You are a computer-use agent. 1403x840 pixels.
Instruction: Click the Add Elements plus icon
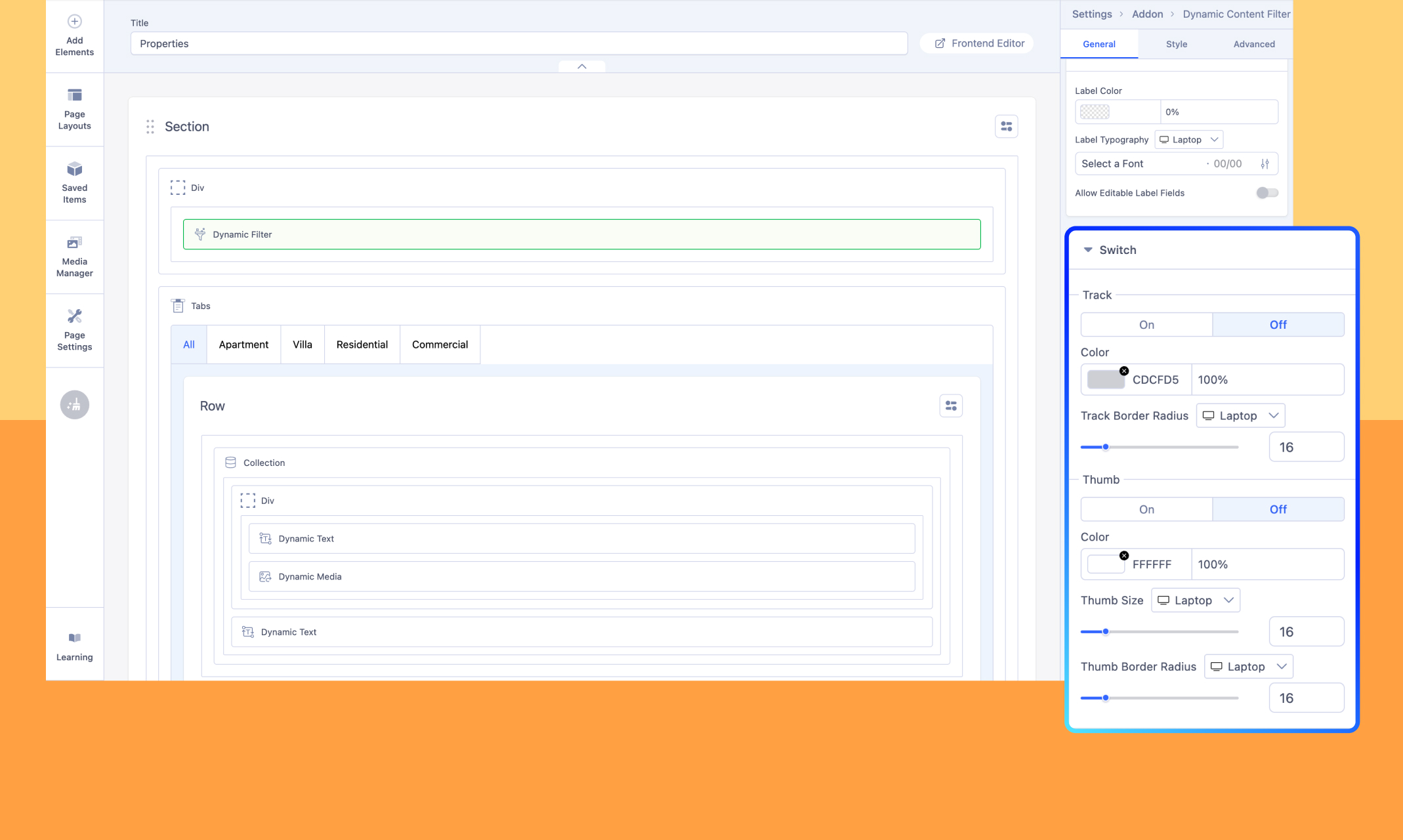click(x=74, y=22)
